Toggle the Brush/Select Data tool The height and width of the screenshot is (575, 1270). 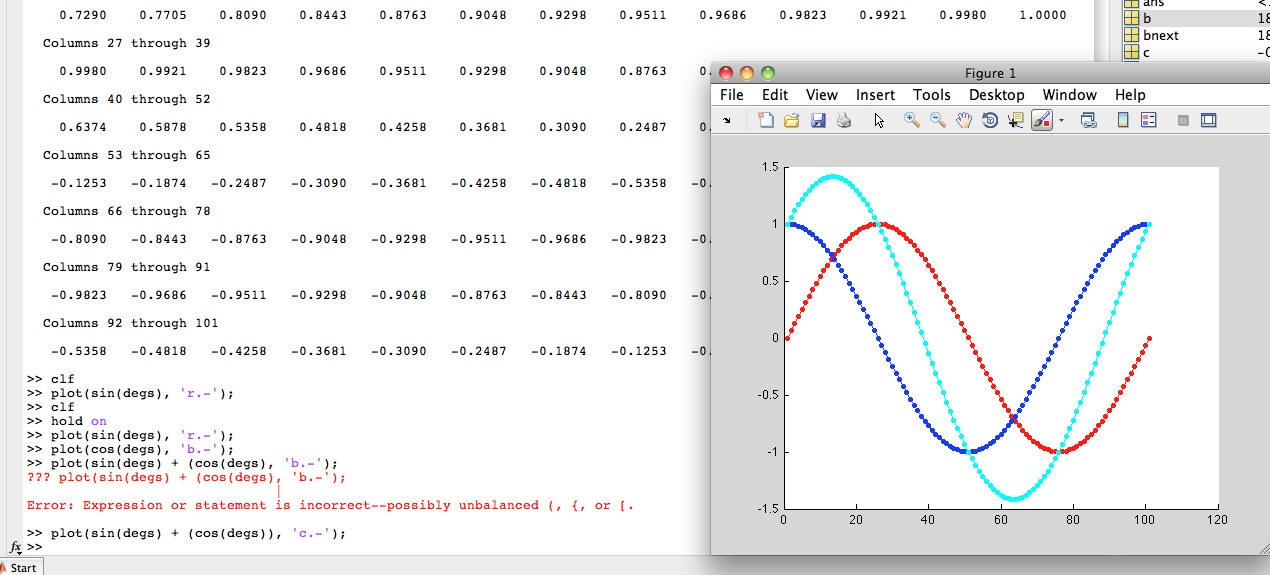[1042, 120]
